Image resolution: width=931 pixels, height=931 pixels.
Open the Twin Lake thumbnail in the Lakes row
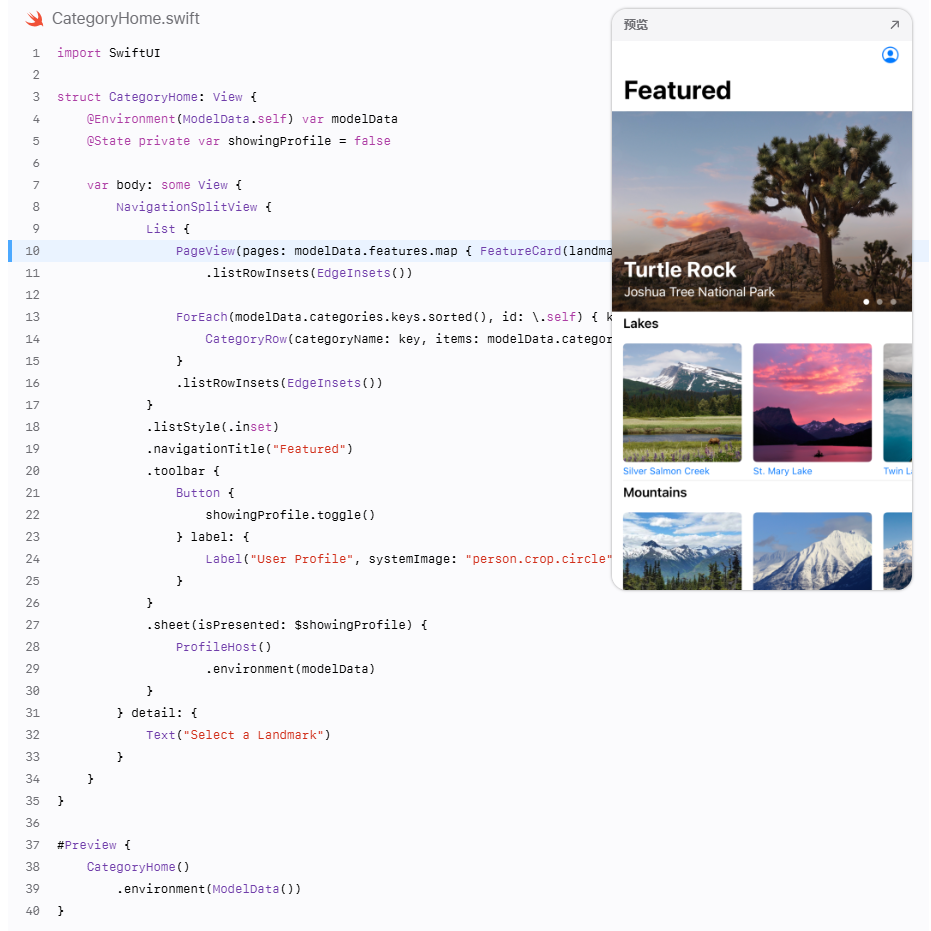click(898, 402)
